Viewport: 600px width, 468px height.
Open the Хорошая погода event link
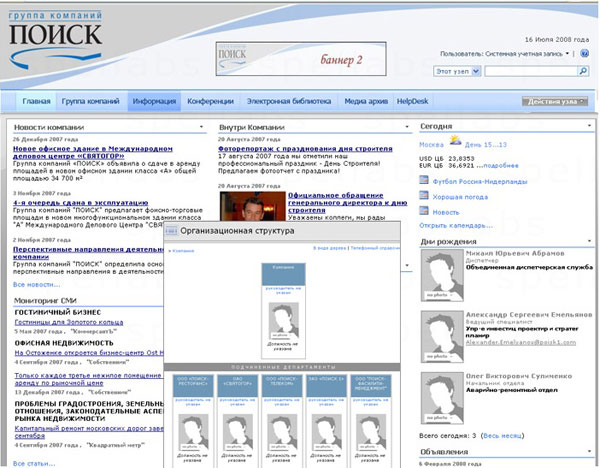(x=460, y=197)
